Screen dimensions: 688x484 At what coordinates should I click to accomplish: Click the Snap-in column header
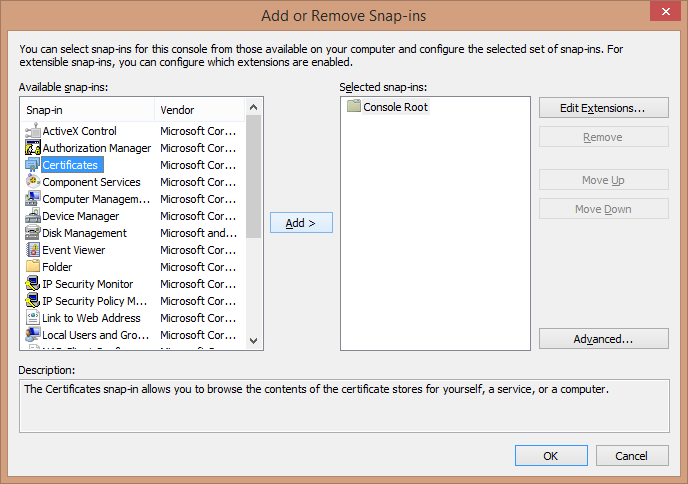tap(87, 109)
